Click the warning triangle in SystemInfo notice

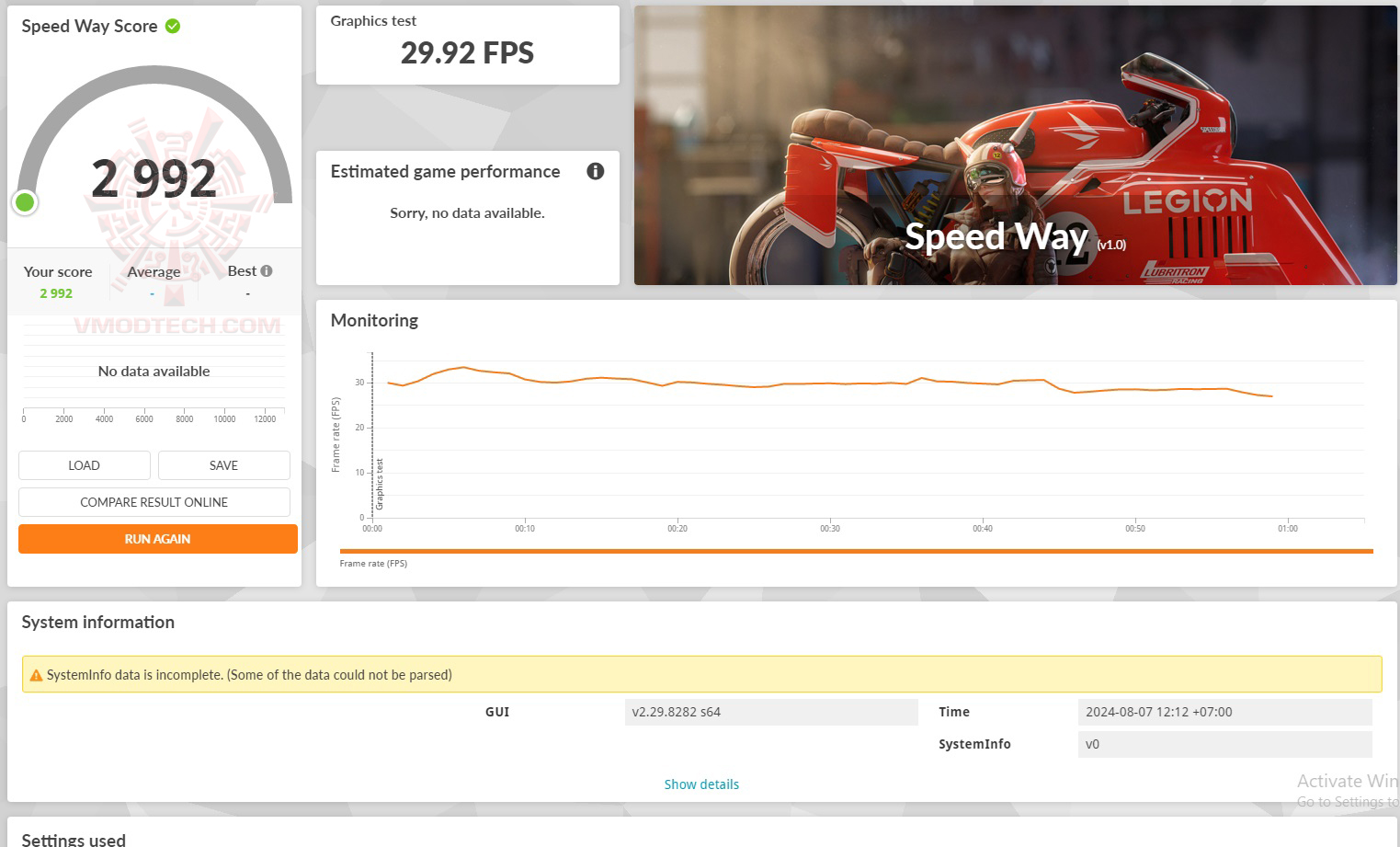pos(36,675)
